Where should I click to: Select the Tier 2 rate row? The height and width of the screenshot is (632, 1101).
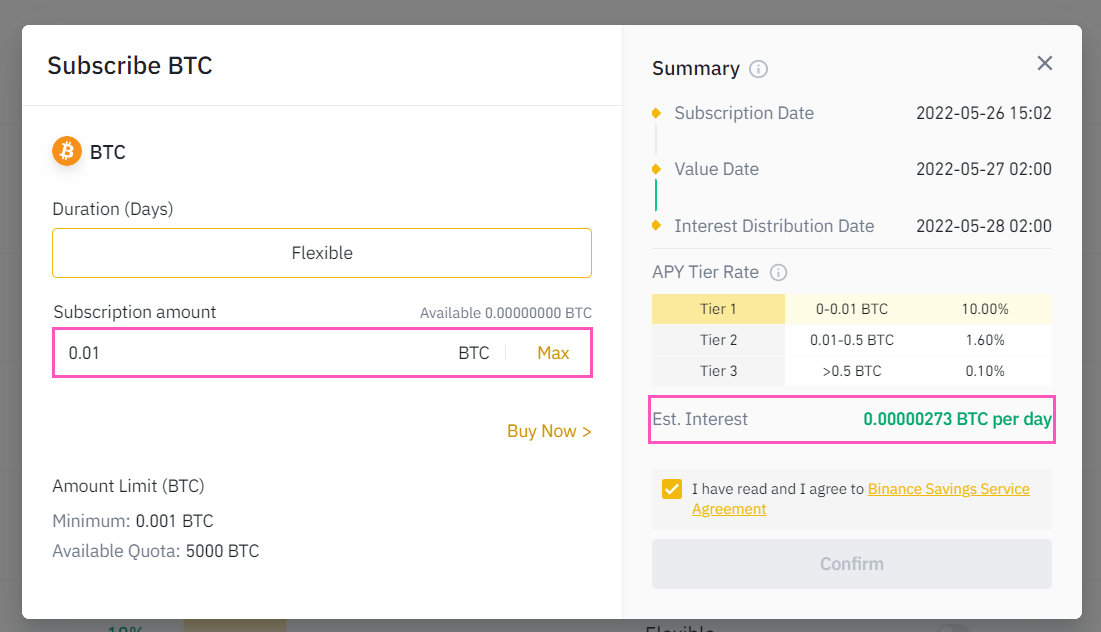(851, 340)
